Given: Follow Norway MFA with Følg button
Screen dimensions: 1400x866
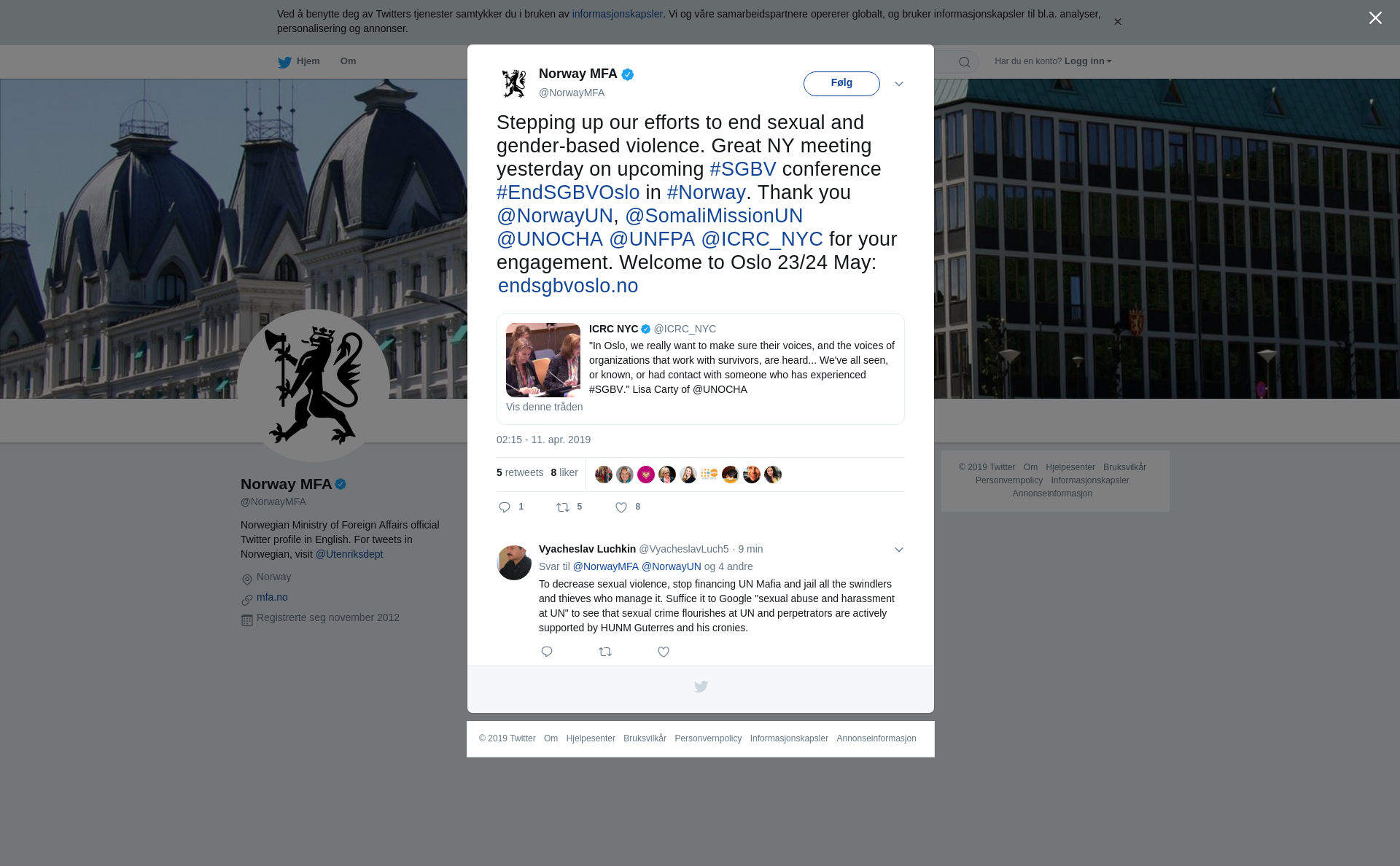Looking at the screenshot, I should pos(841,84).
